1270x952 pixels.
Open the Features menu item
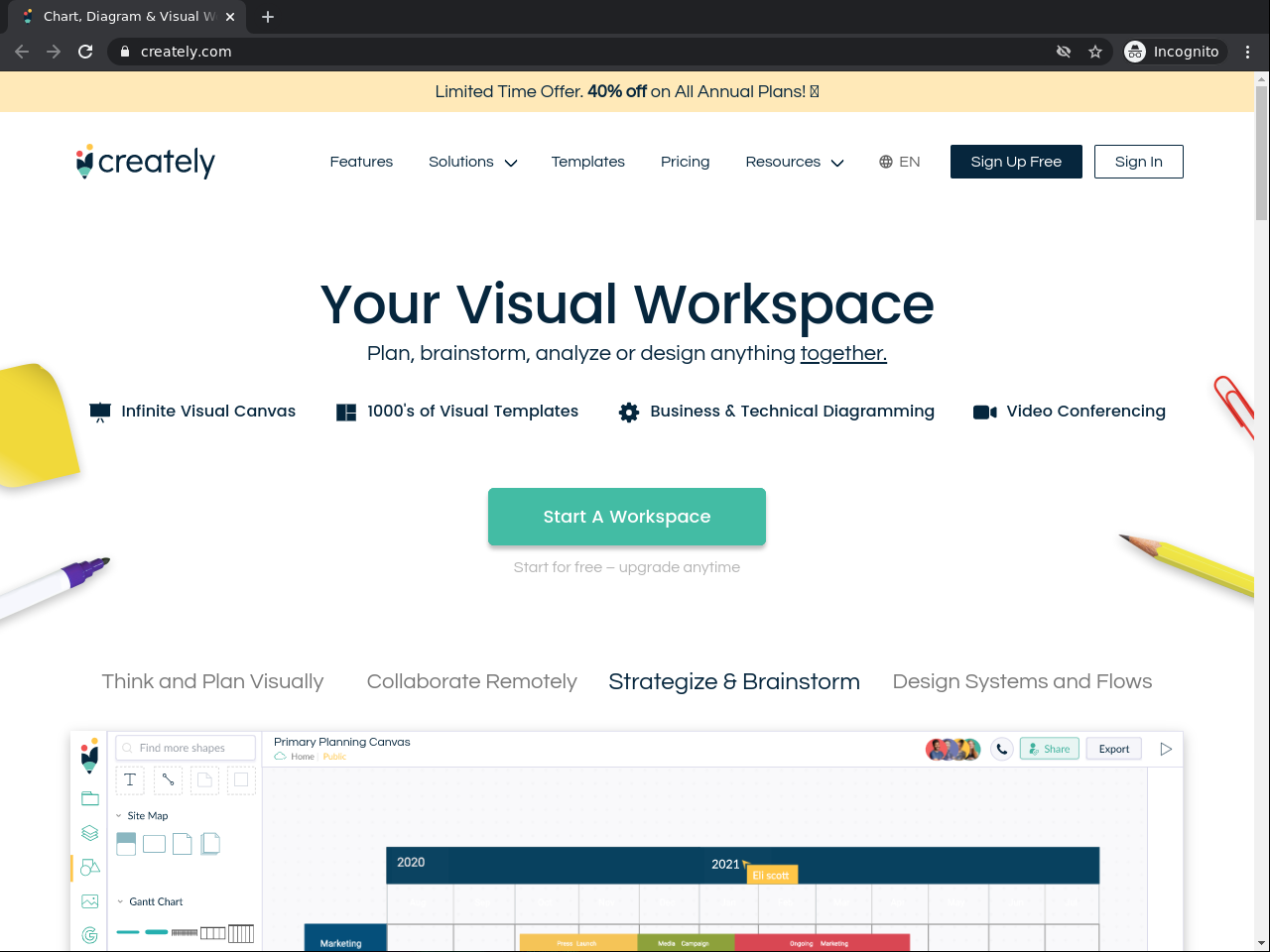click(x=361, y=162)
